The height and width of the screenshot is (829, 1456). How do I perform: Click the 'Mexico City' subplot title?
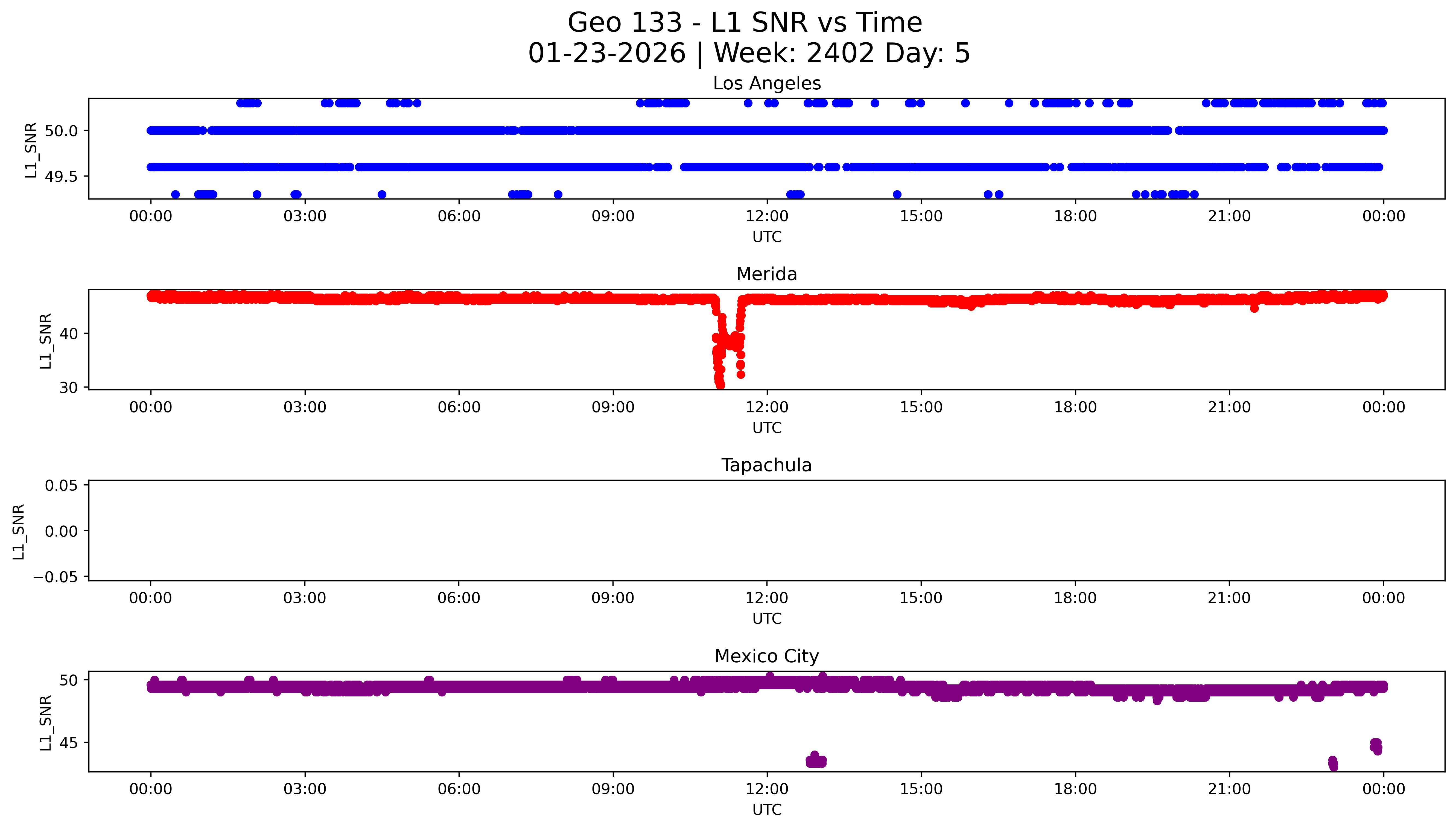pyautogui.click(x=766, y=657)
